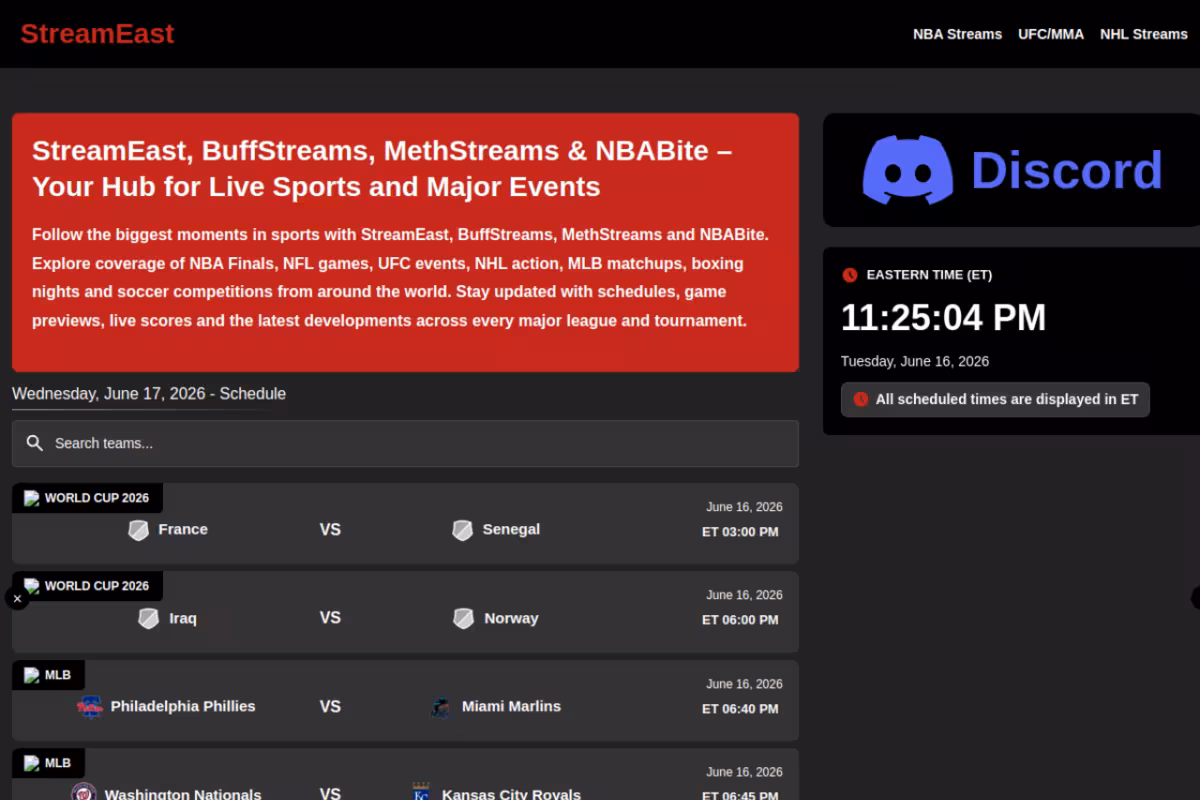Click the Search teams input field
Screen dimensions: 1200x800
click(x=405, y=443)
